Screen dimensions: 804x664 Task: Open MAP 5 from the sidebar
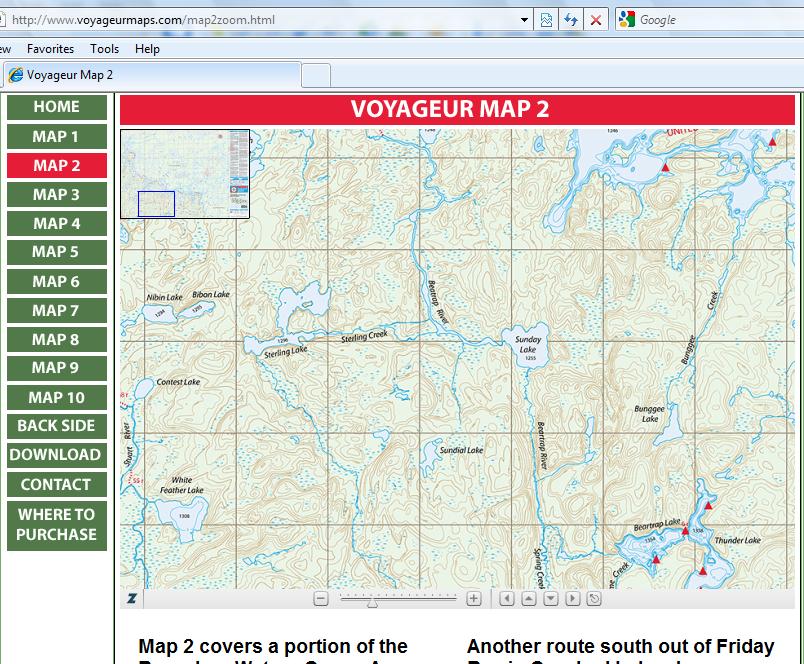(x=57, y=252)
